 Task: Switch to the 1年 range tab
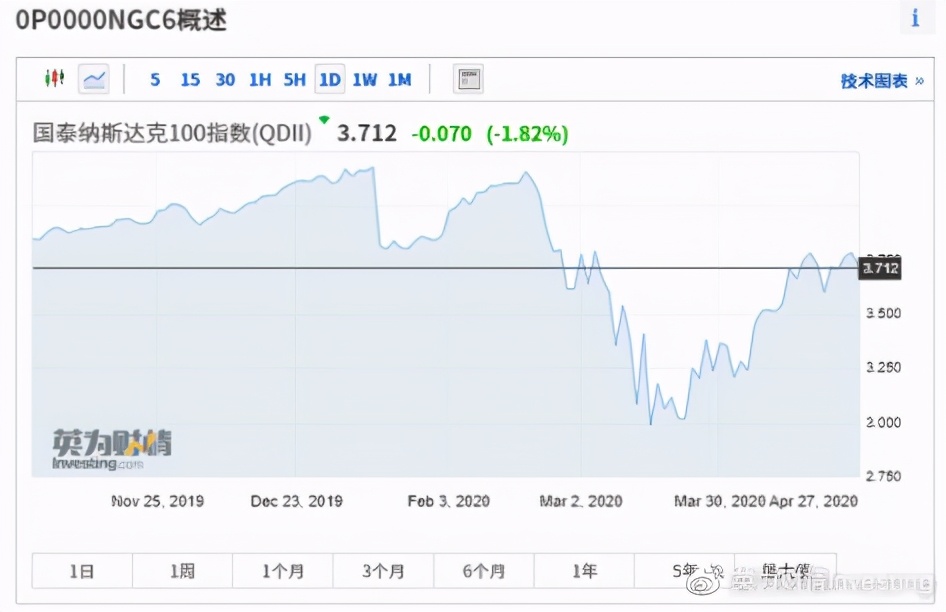pos(584,570)
